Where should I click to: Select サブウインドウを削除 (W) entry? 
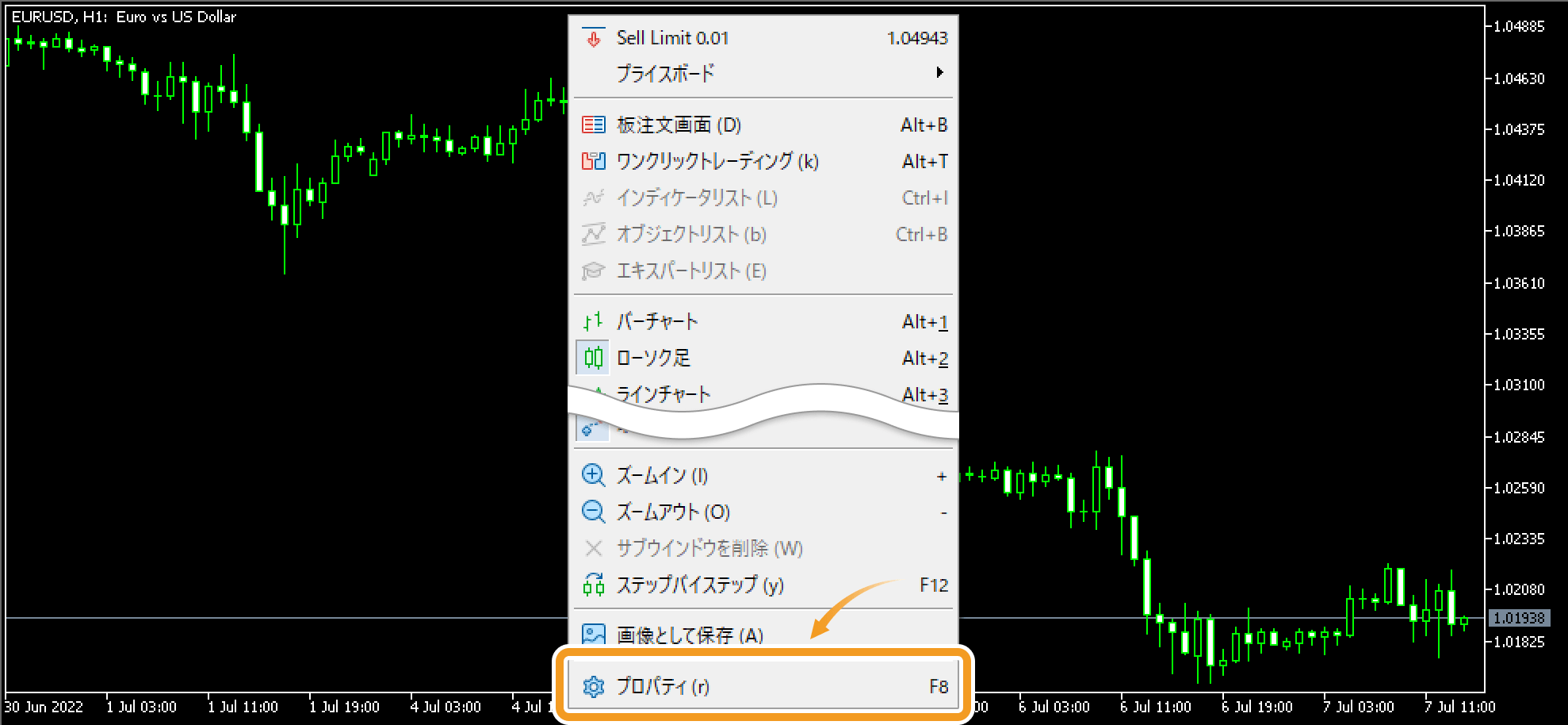tap(764, 548)
